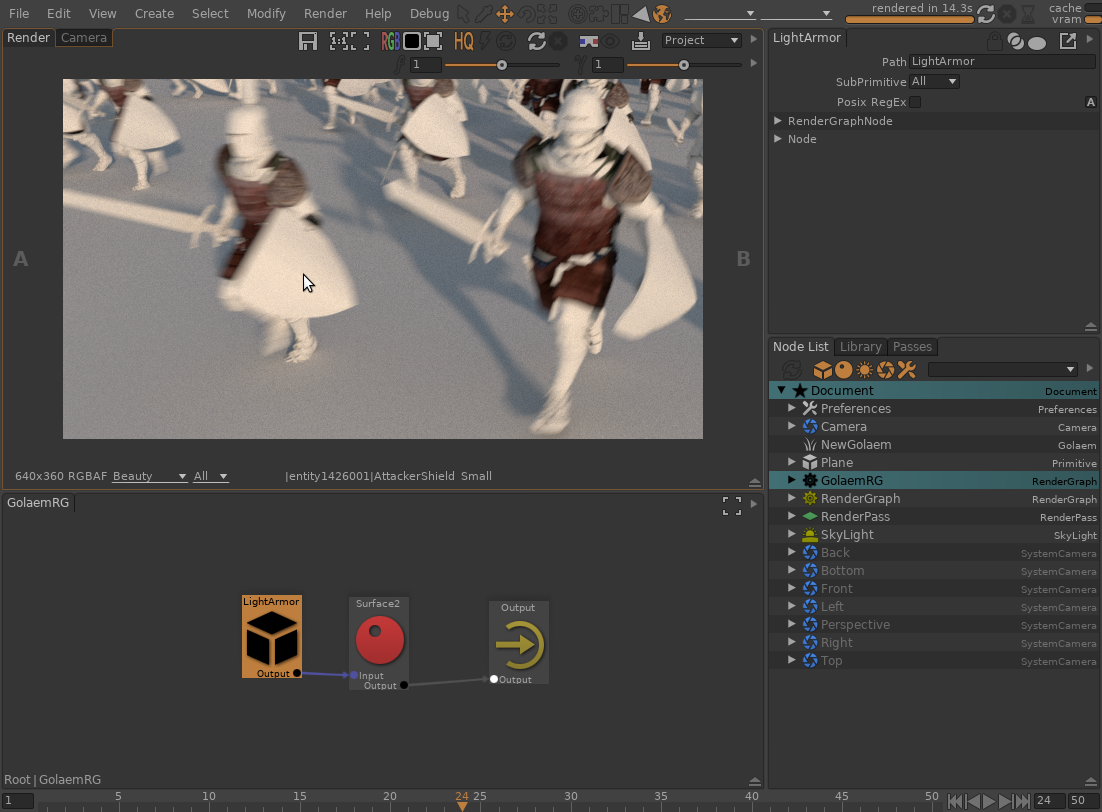
Task: Switch to the Library tab
Action: click(860, 347)
